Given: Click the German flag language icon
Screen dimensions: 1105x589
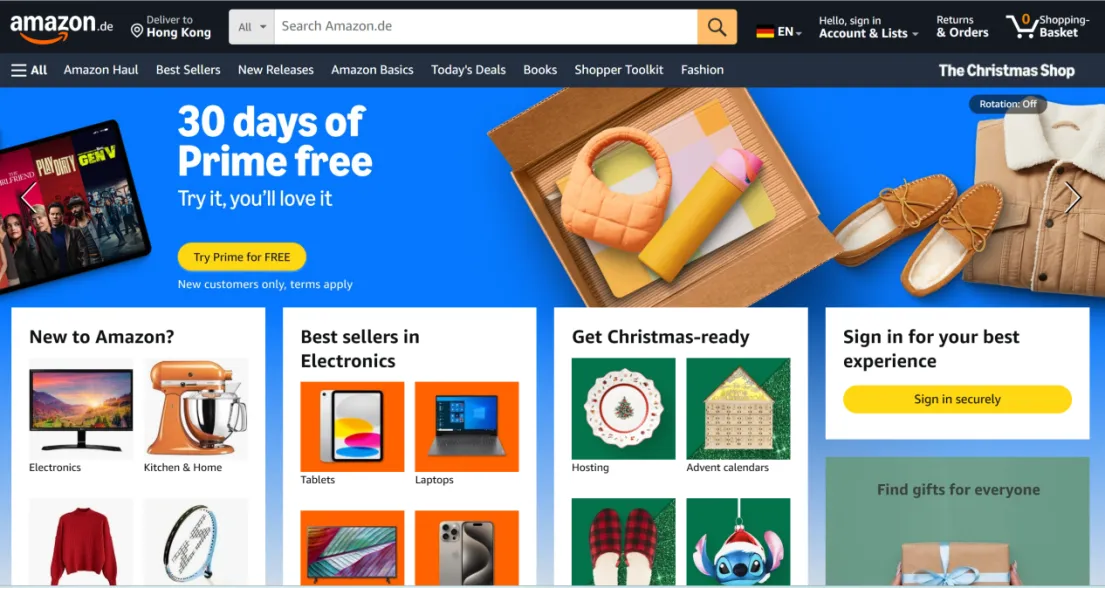Looking at the screenshot, I should [765, 32].
